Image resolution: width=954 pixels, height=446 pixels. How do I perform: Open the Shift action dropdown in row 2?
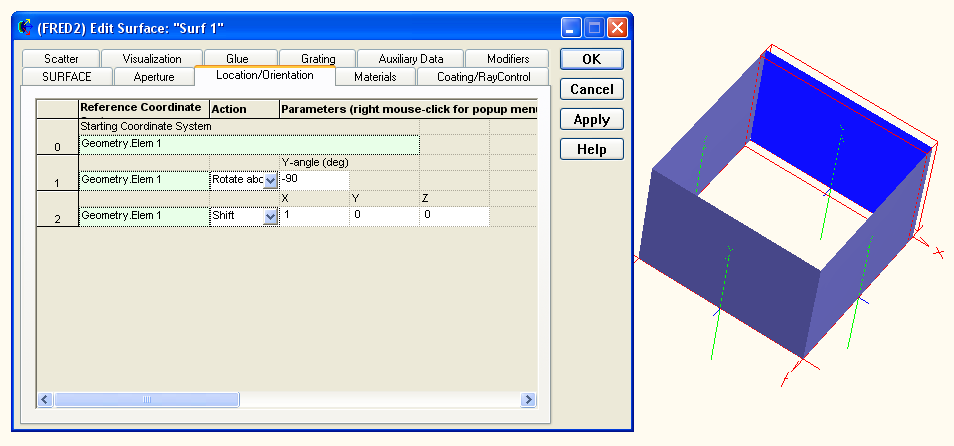[270, 216]
